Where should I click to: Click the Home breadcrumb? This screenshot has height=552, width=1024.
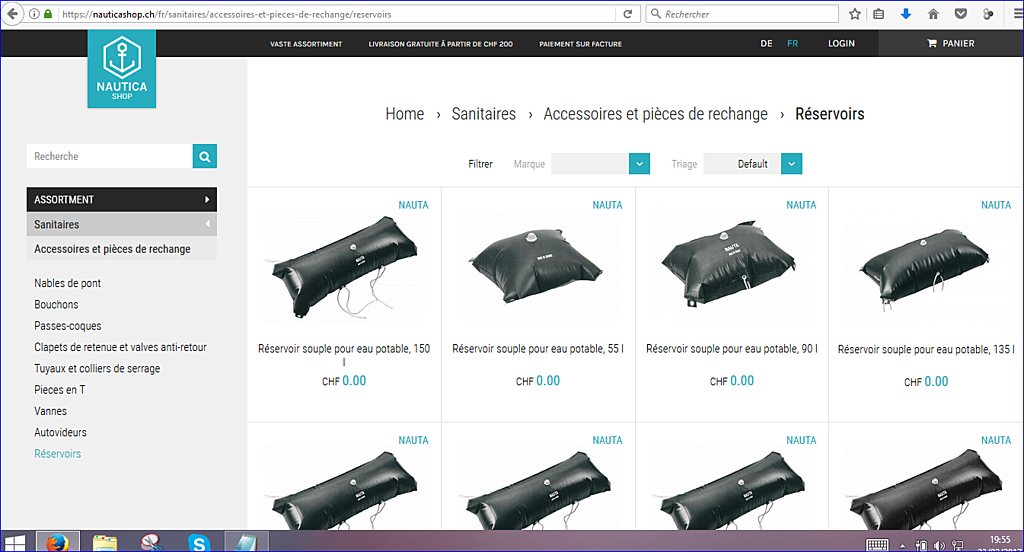(404, 114)
